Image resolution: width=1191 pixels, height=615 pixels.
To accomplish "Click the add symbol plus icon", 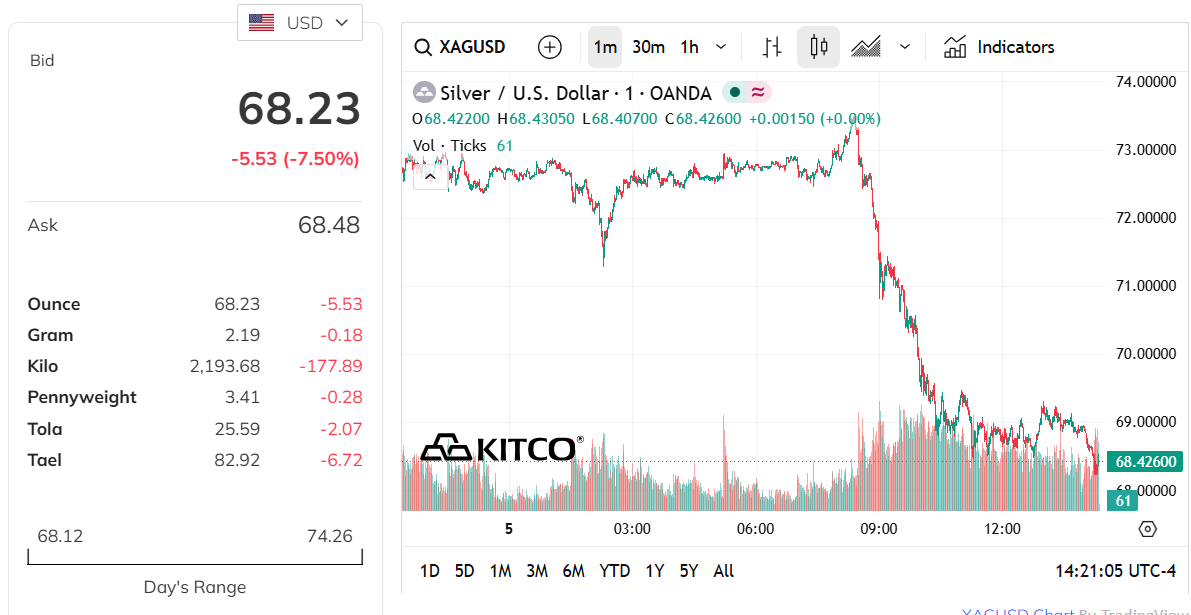I will click(x=549, y=47).
